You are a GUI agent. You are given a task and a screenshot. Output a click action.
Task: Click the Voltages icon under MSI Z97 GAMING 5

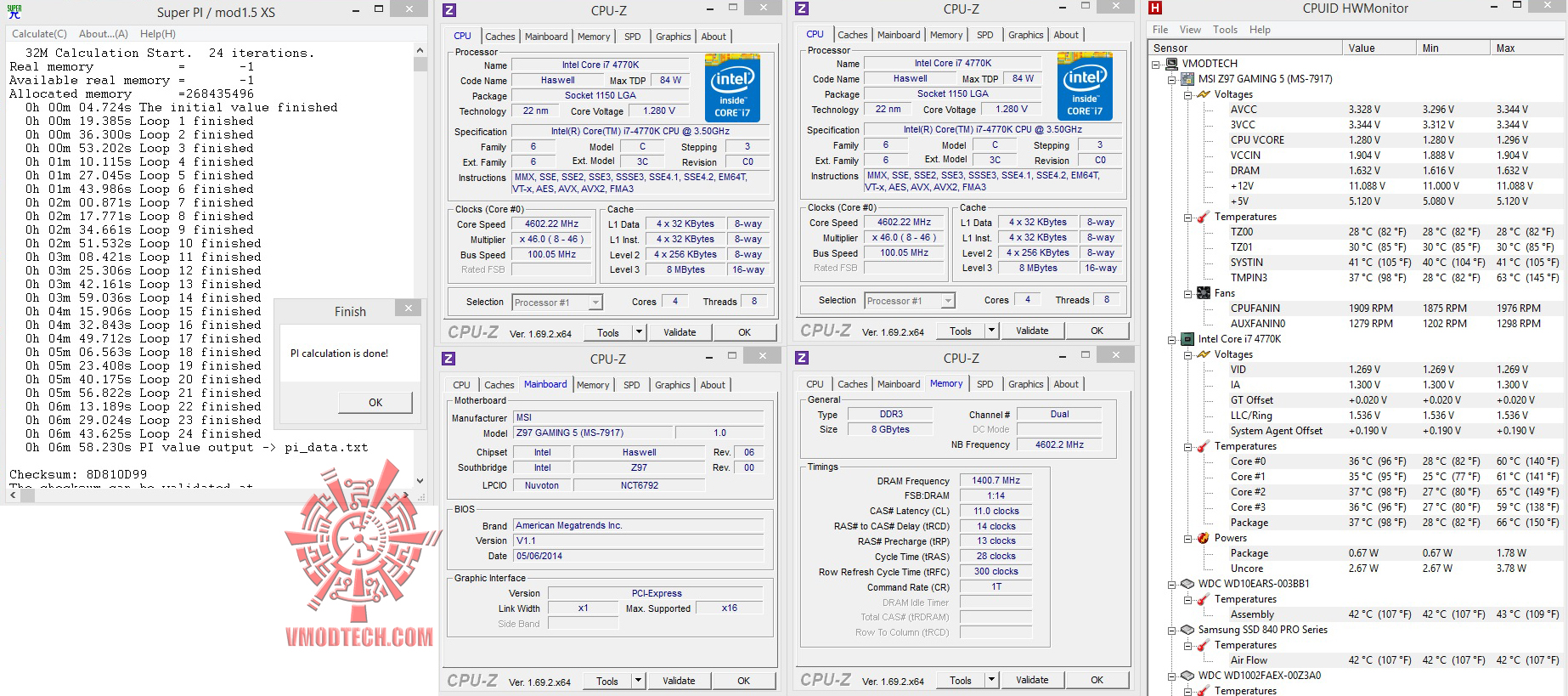tap(1204, 94)
